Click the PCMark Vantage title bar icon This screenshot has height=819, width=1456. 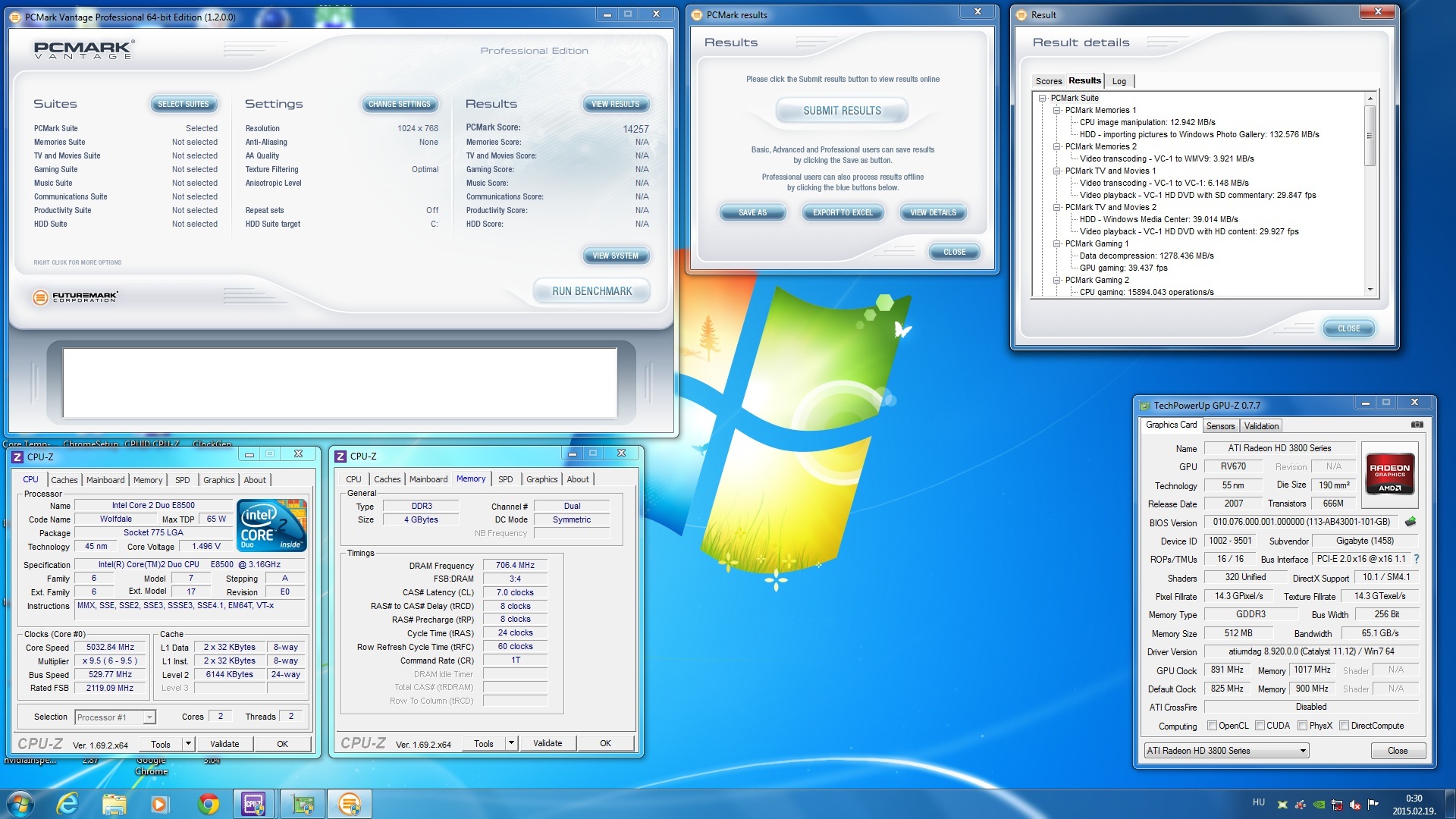coord(17,17)
